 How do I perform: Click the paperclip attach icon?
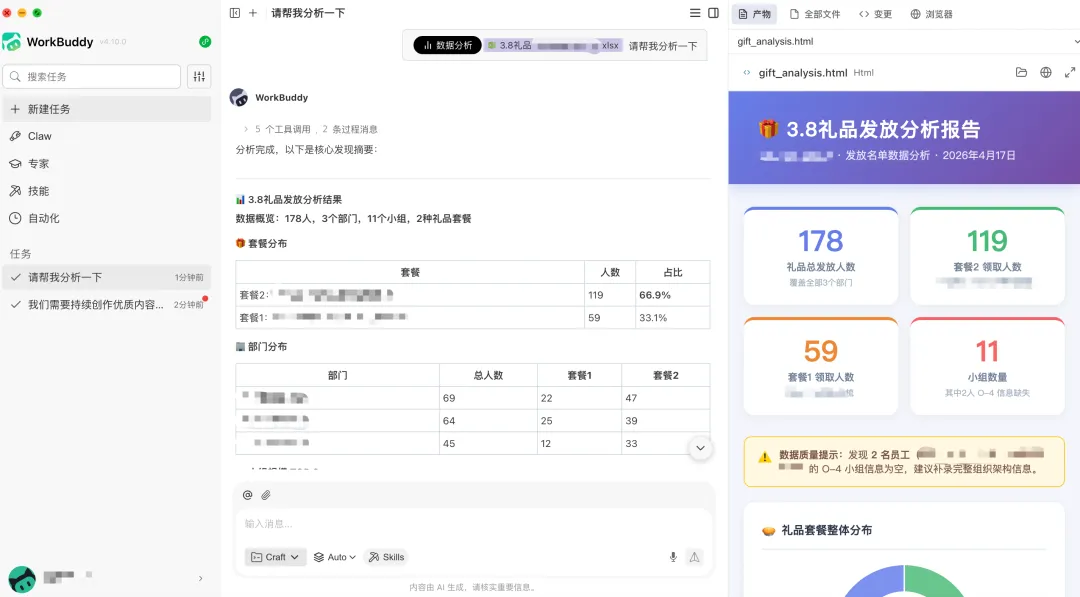pyautogui.click(x=266, y=495)
